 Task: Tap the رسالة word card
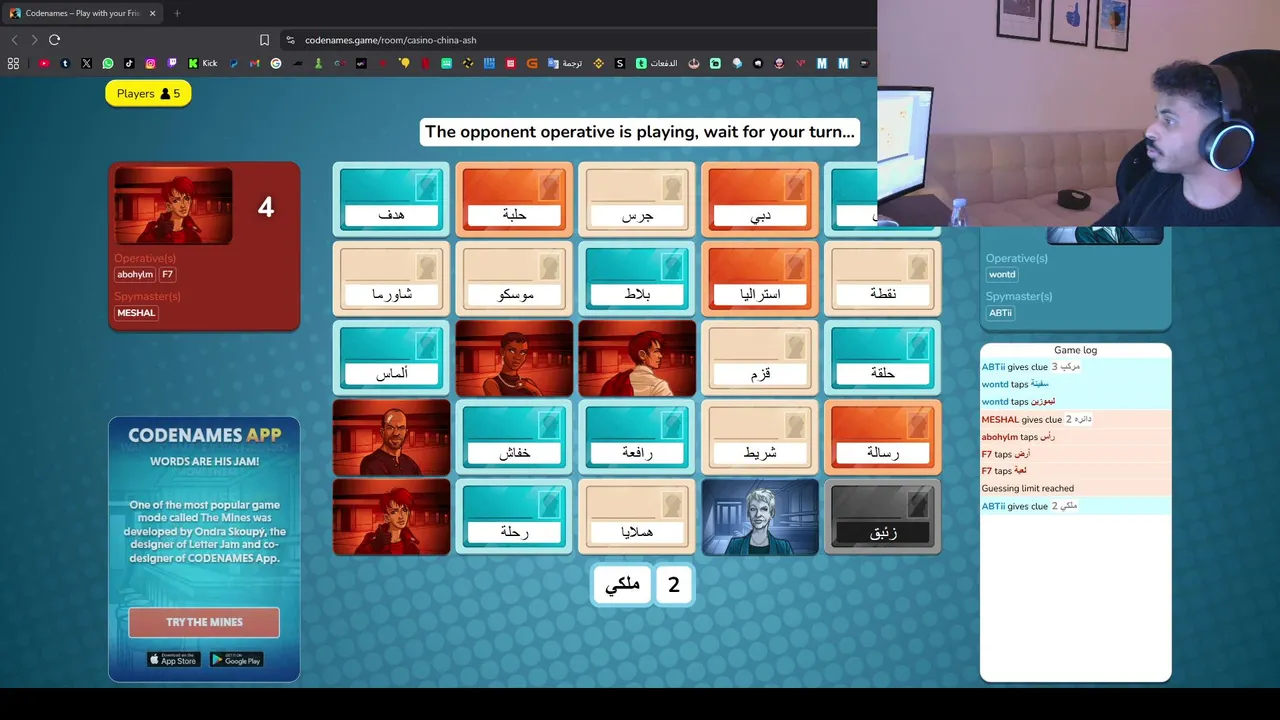click(883, 436)
